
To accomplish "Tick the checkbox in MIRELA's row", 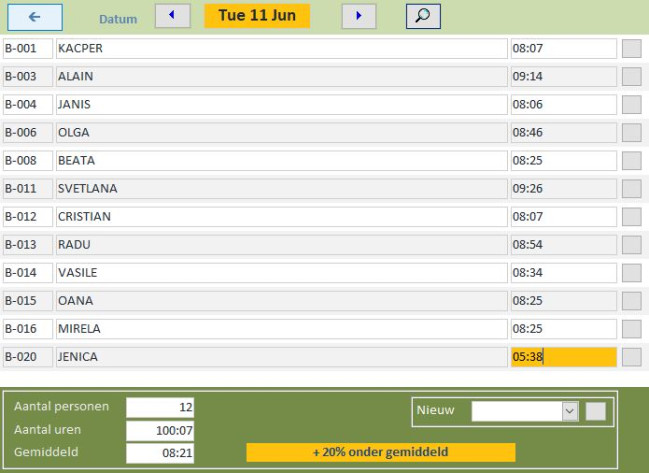I will [x=632, y=329].
